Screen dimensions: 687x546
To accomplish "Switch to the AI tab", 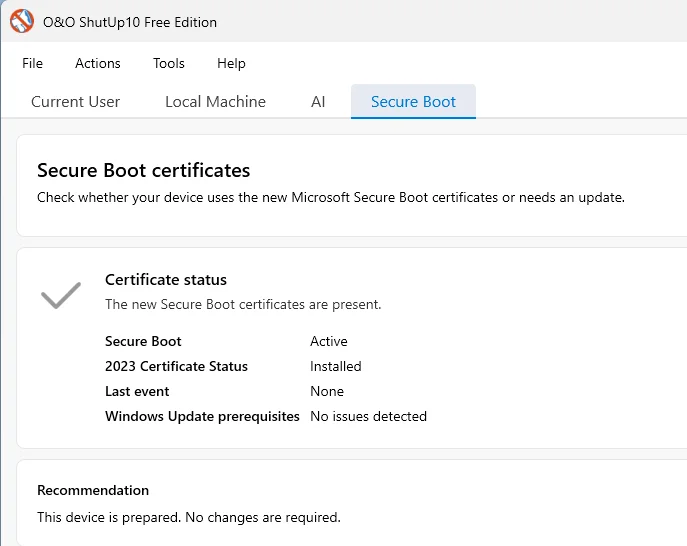I will (318, 102).
